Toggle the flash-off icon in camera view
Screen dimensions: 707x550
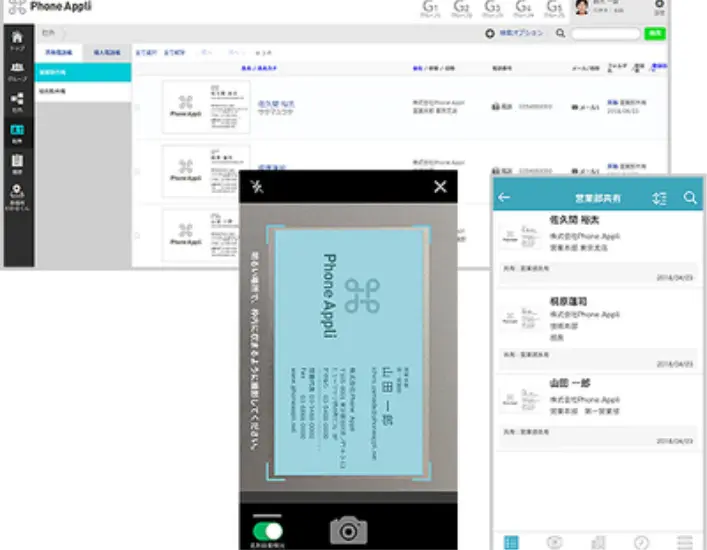(257, 186)
